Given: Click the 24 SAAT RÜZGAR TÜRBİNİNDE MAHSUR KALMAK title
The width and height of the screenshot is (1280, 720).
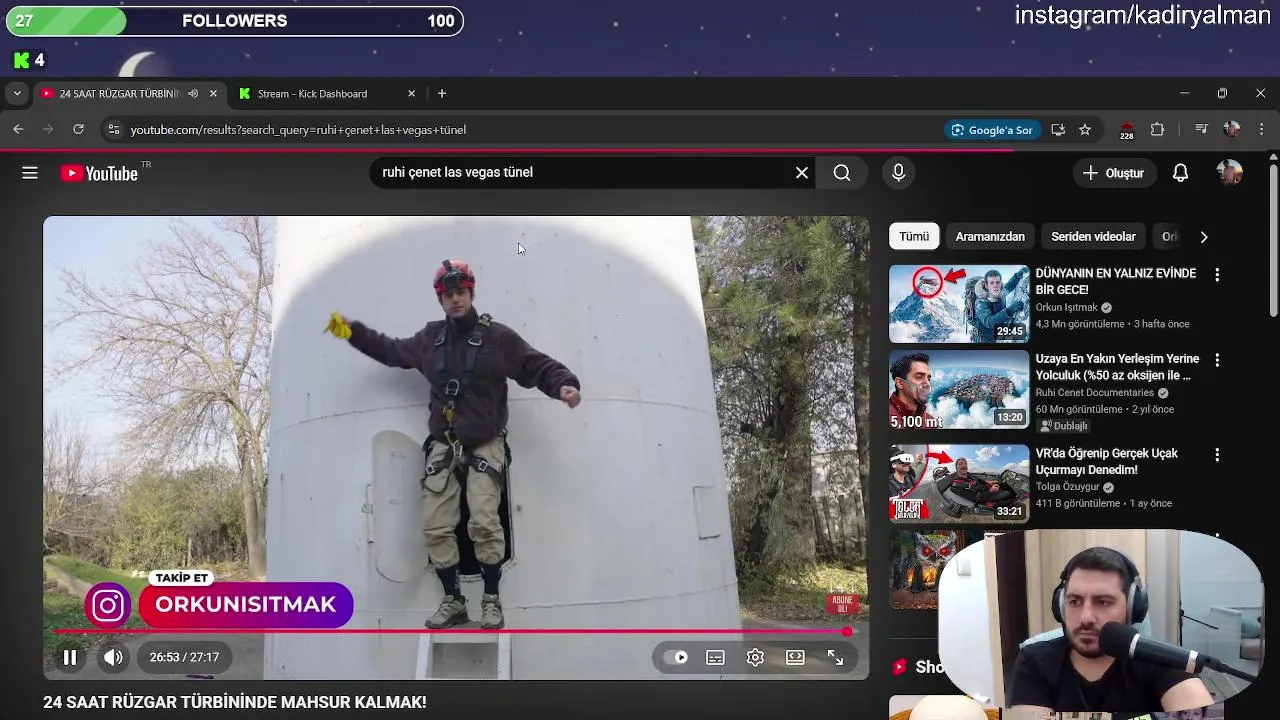Looking at the screenshot, I should [235, 703].
